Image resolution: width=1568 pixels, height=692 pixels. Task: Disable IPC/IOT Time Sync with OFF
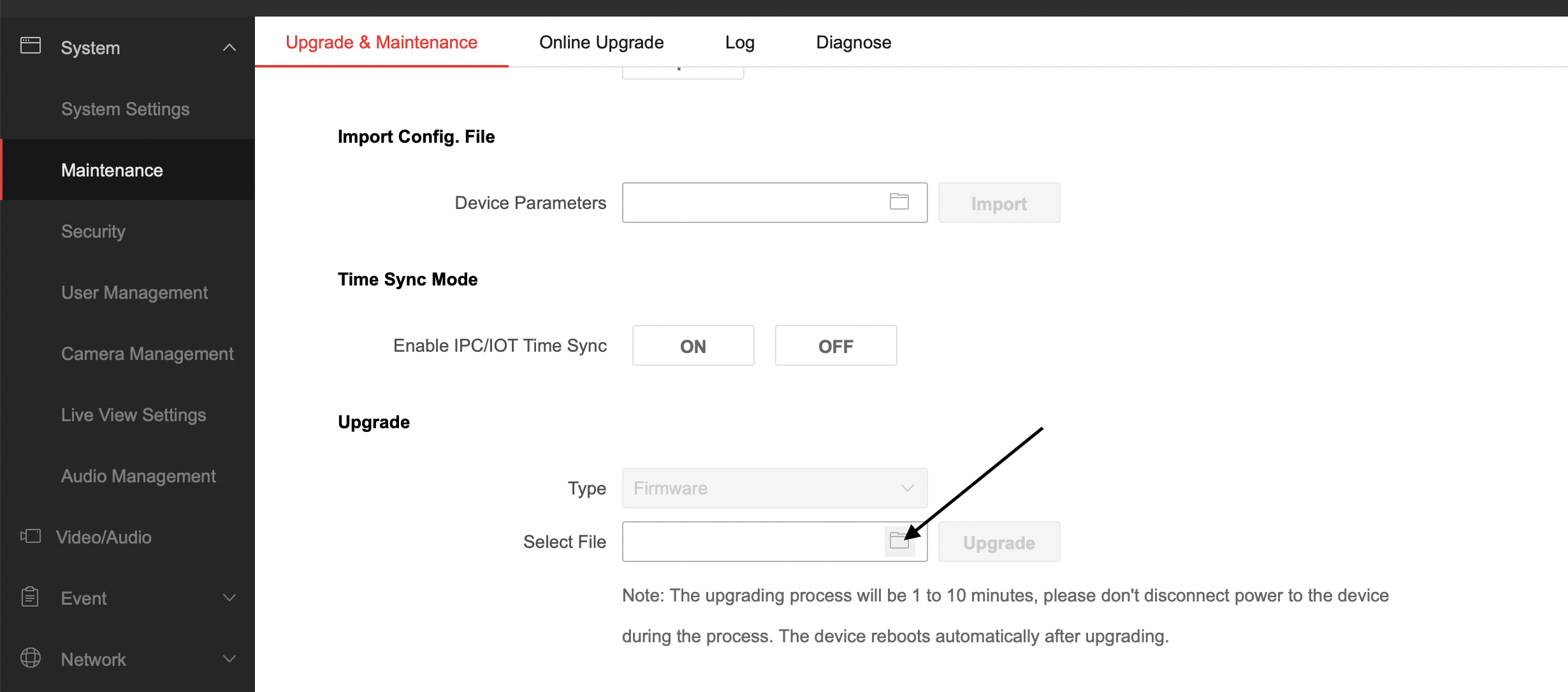[x=836, y=345]
